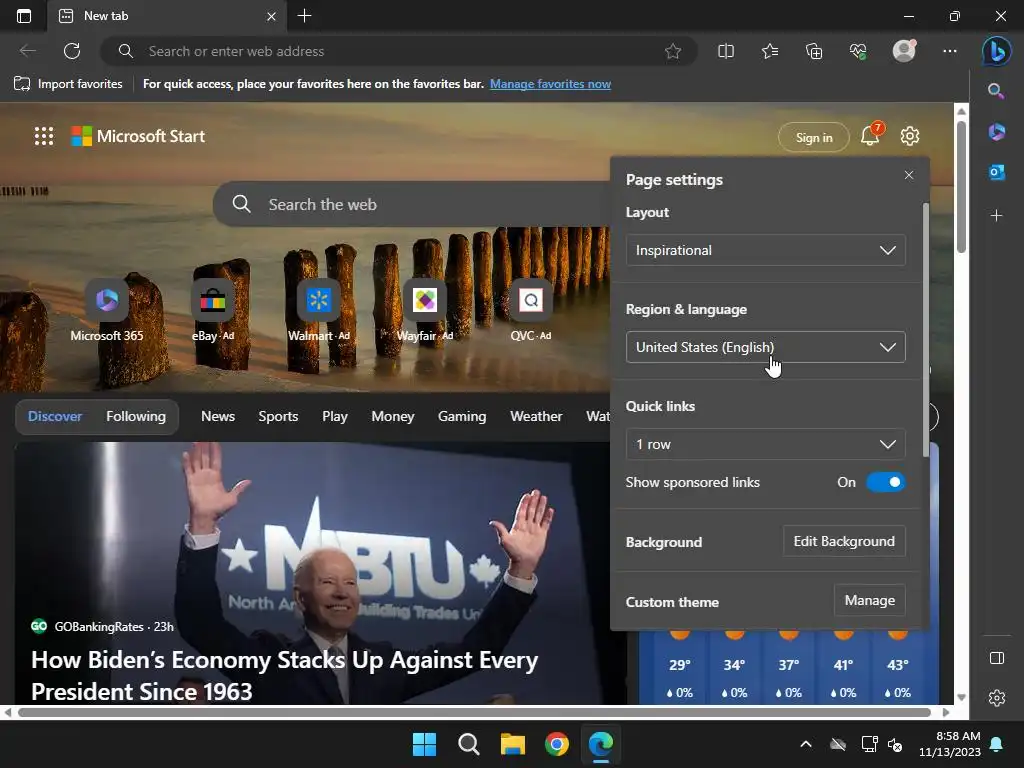Open the Walmart sponsored quick link
1024x768 pixels.
pos(319,312)
